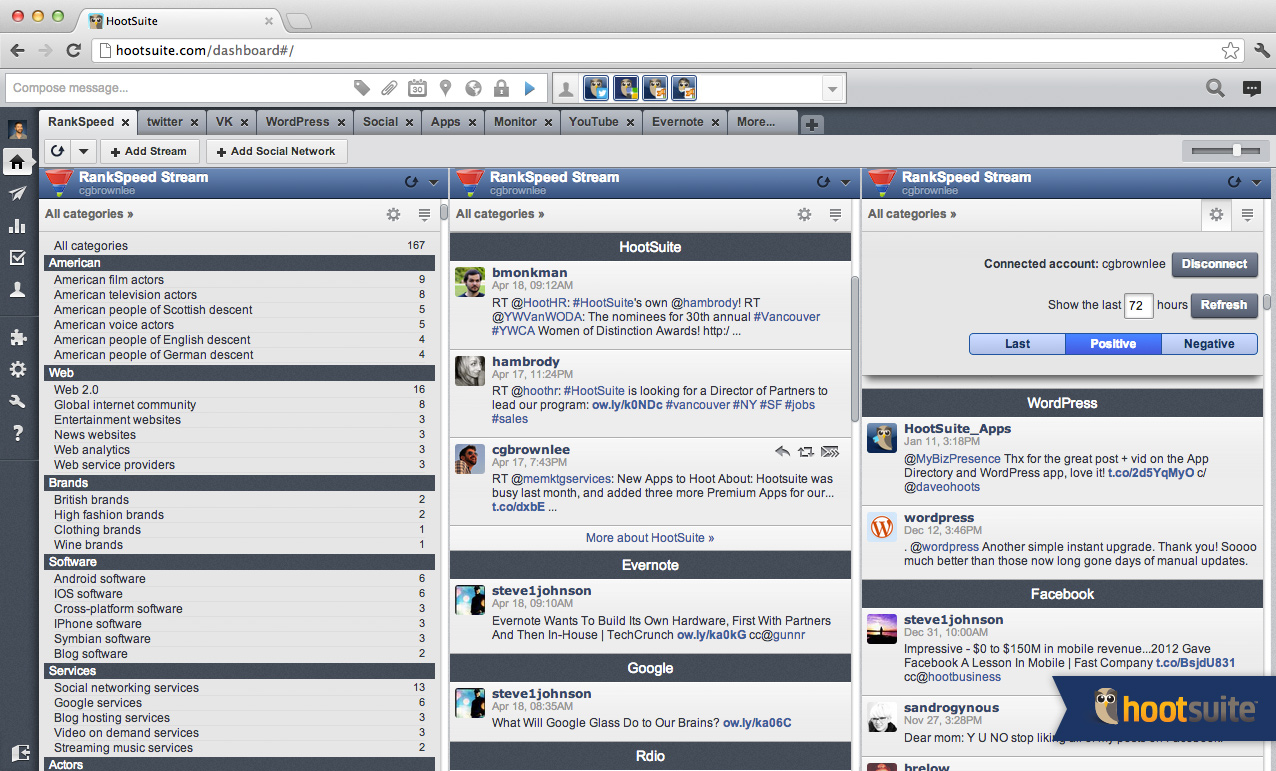Select the Positive sentiment filter
This screenshot has height=771, width=1276.
(x=1113, y=344)
